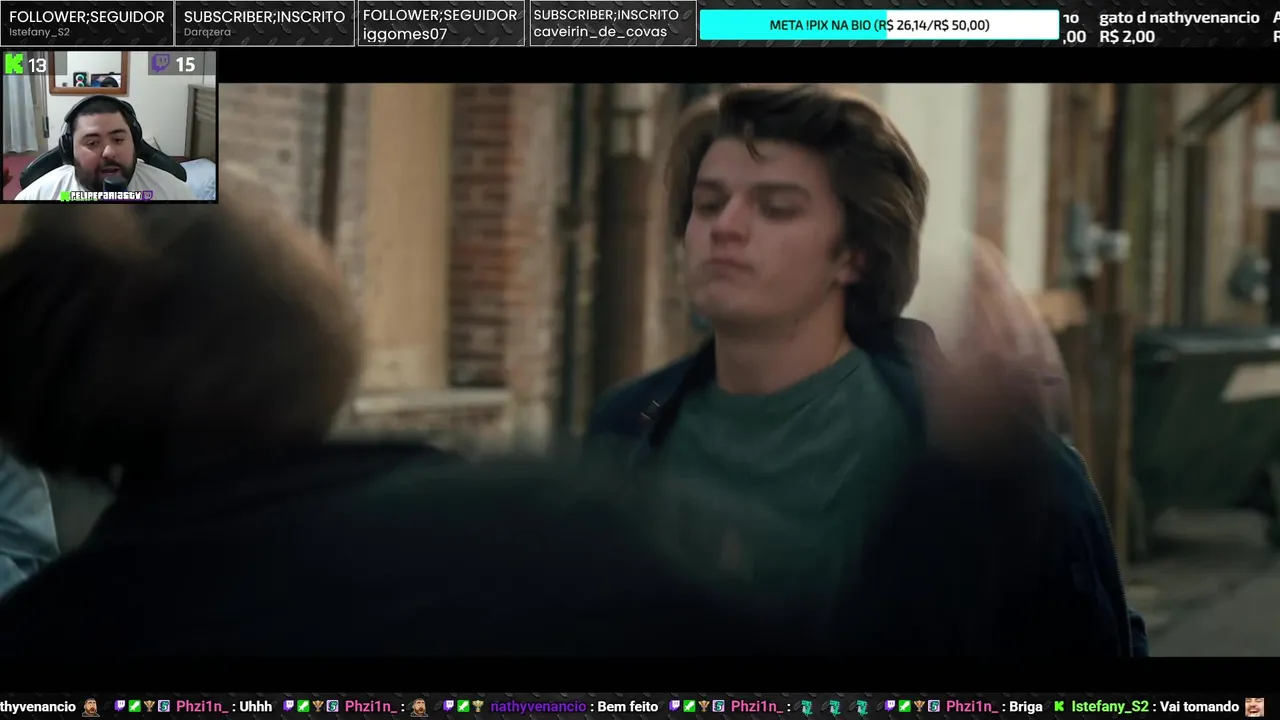Click the Kick badge before Istefany_S2
This screenshot has width=1280, height=720.
[1059, 706]
